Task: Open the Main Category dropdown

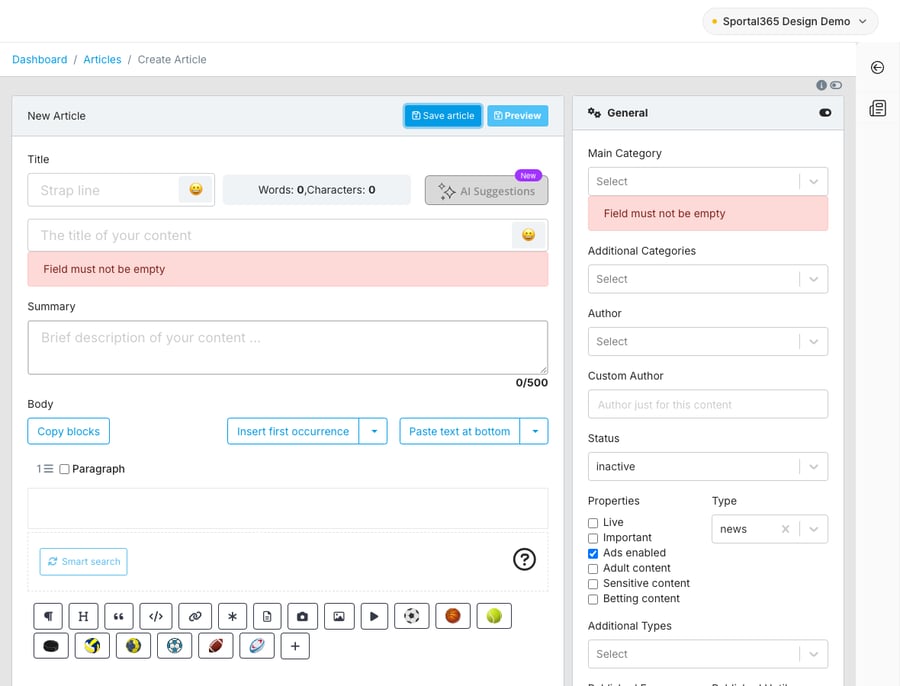Action: coord(708,181)
